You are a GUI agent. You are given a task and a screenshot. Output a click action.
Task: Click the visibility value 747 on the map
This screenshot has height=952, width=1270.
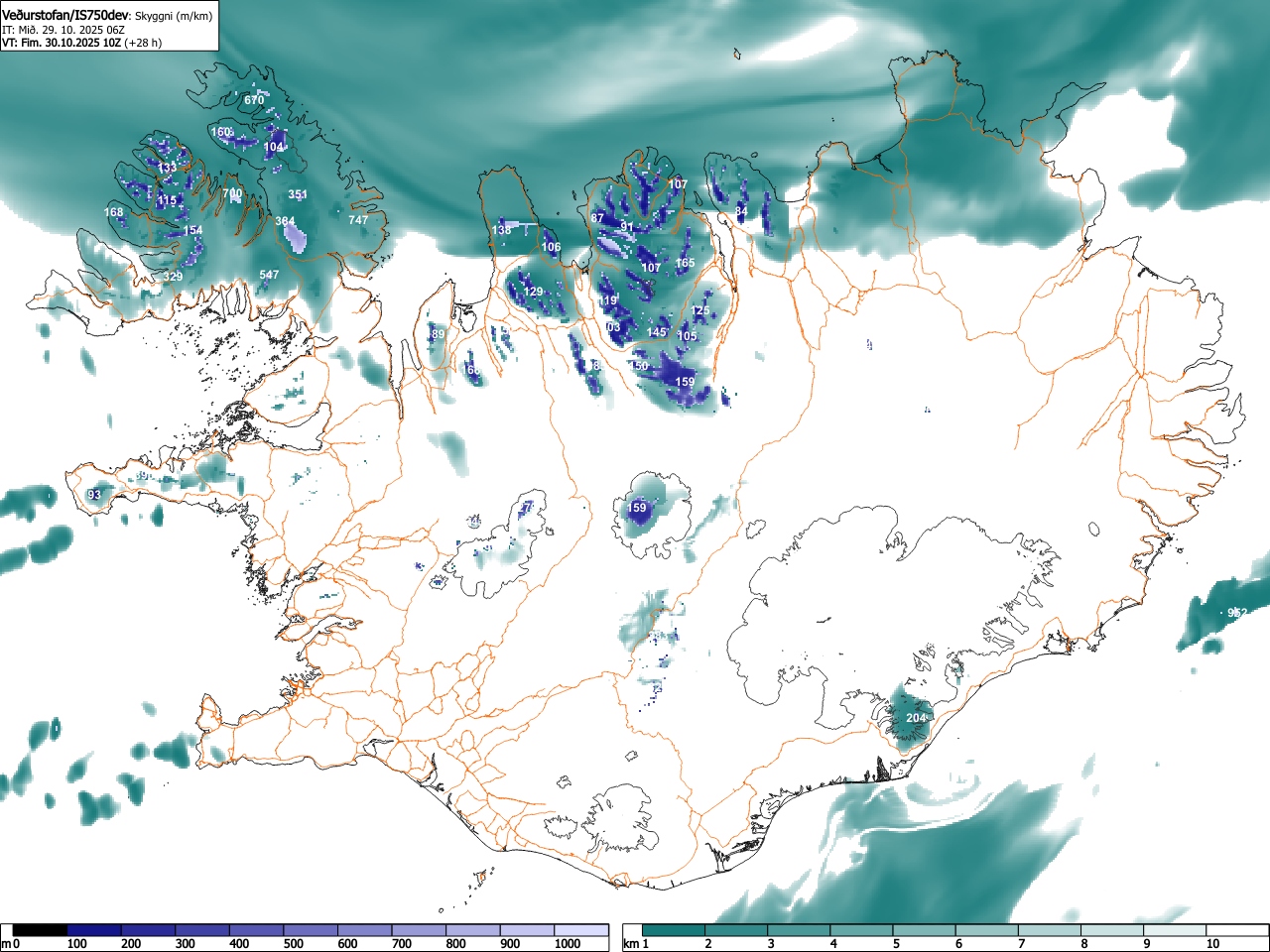tap(358, 220)
